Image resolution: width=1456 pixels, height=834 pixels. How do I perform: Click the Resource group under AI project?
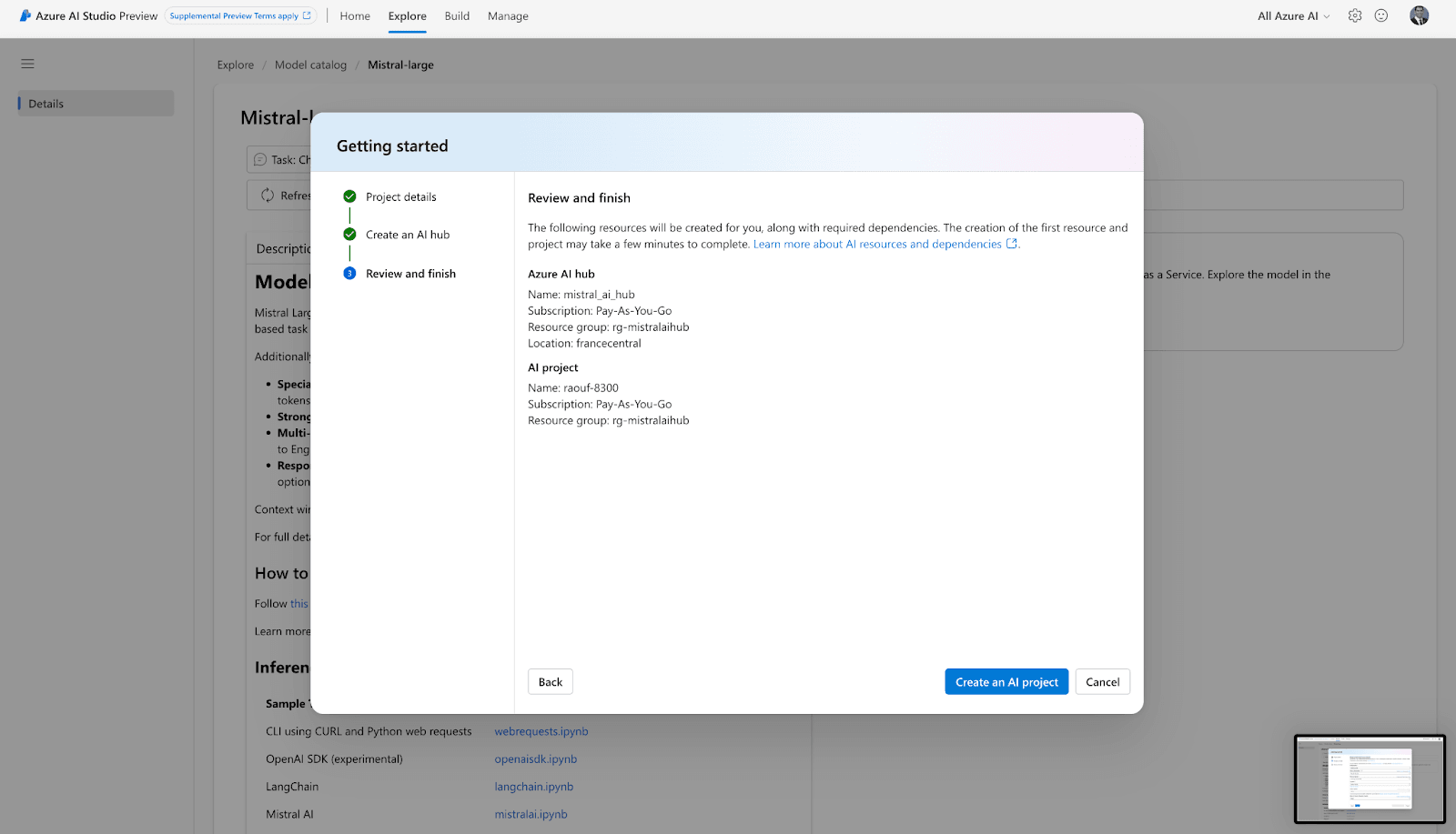pyautogui.click(x=609, y=421)
